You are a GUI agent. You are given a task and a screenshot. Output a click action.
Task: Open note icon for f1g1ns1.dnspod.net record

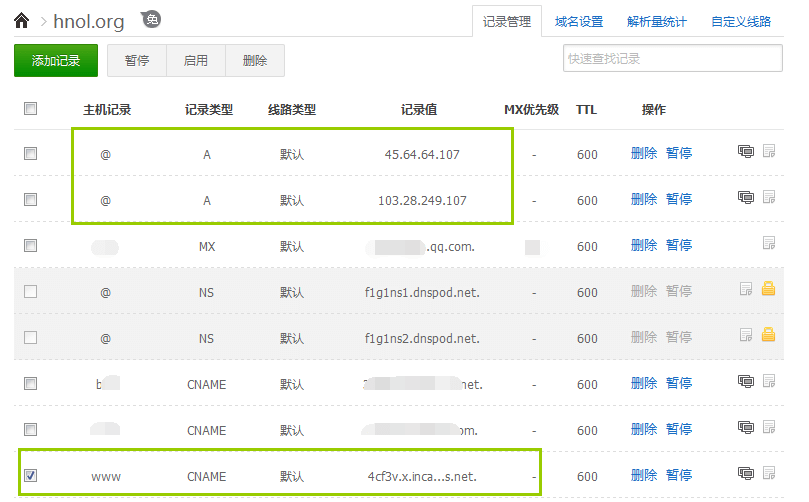click(746, 289)
